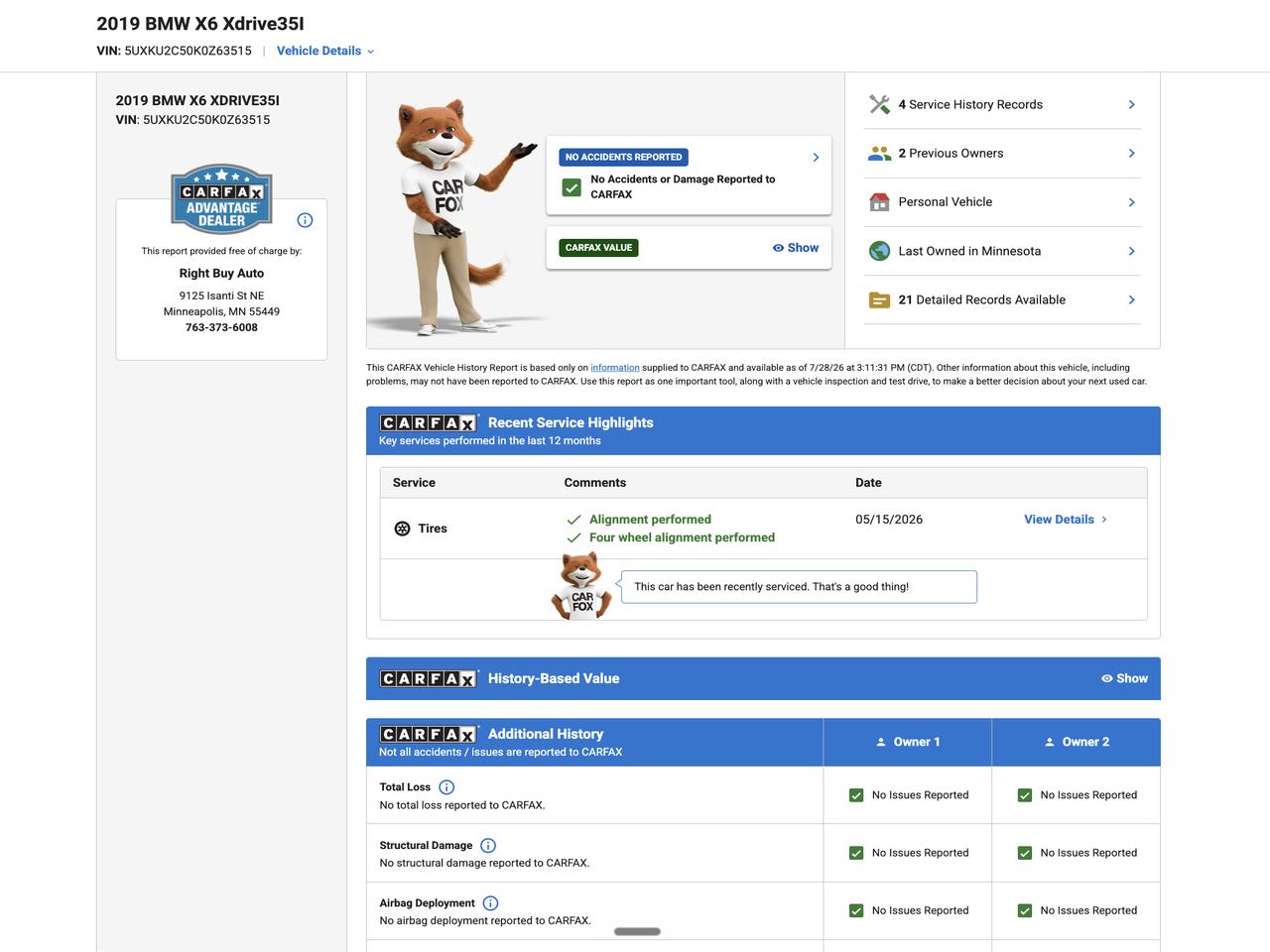
Task: Open the Service History Records chevron arrow
Action: tap(1131, 104)
